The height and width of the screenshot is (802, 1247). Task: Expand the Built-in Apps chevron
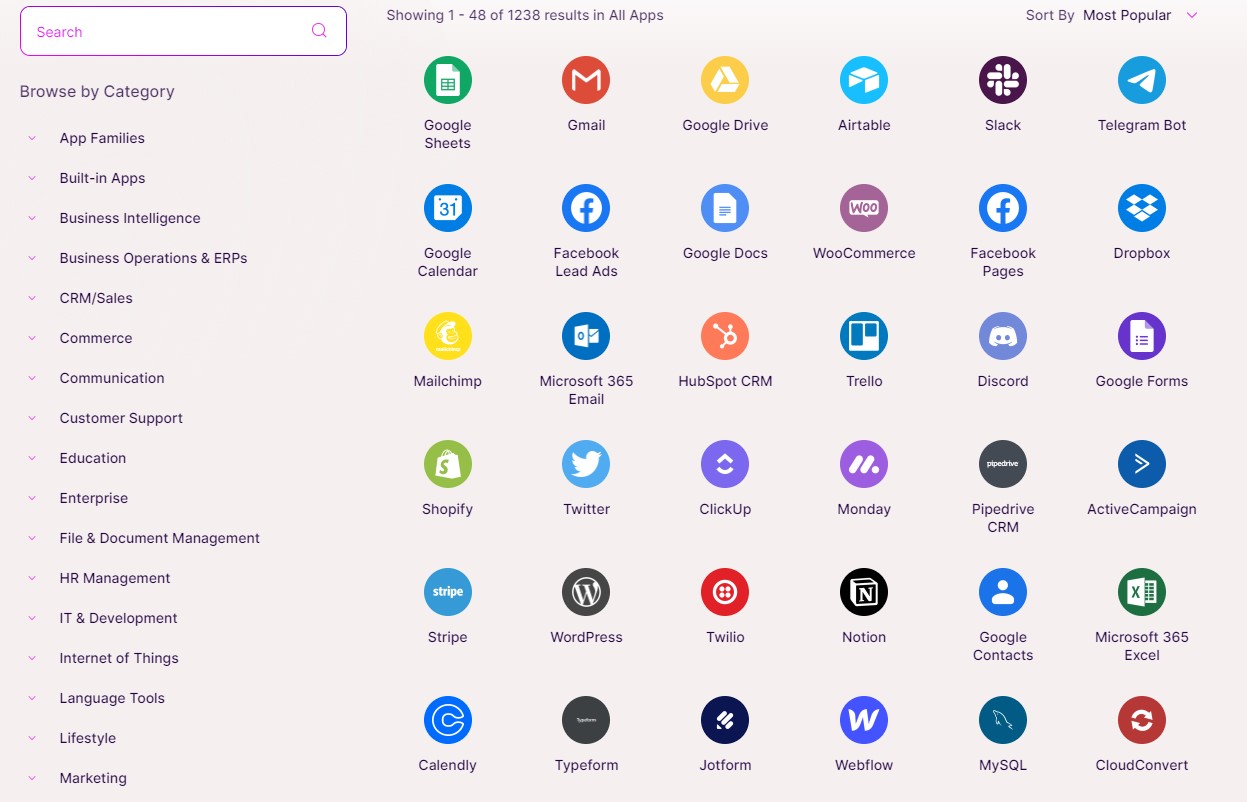tap(32, 178)
